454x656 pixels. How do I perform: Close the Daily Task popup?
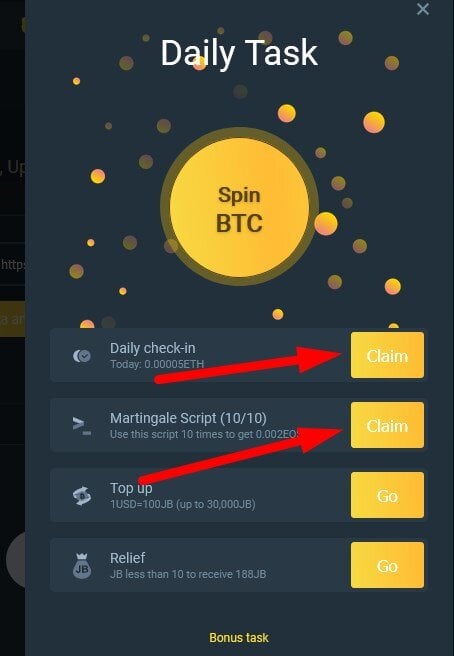[423, 9]
